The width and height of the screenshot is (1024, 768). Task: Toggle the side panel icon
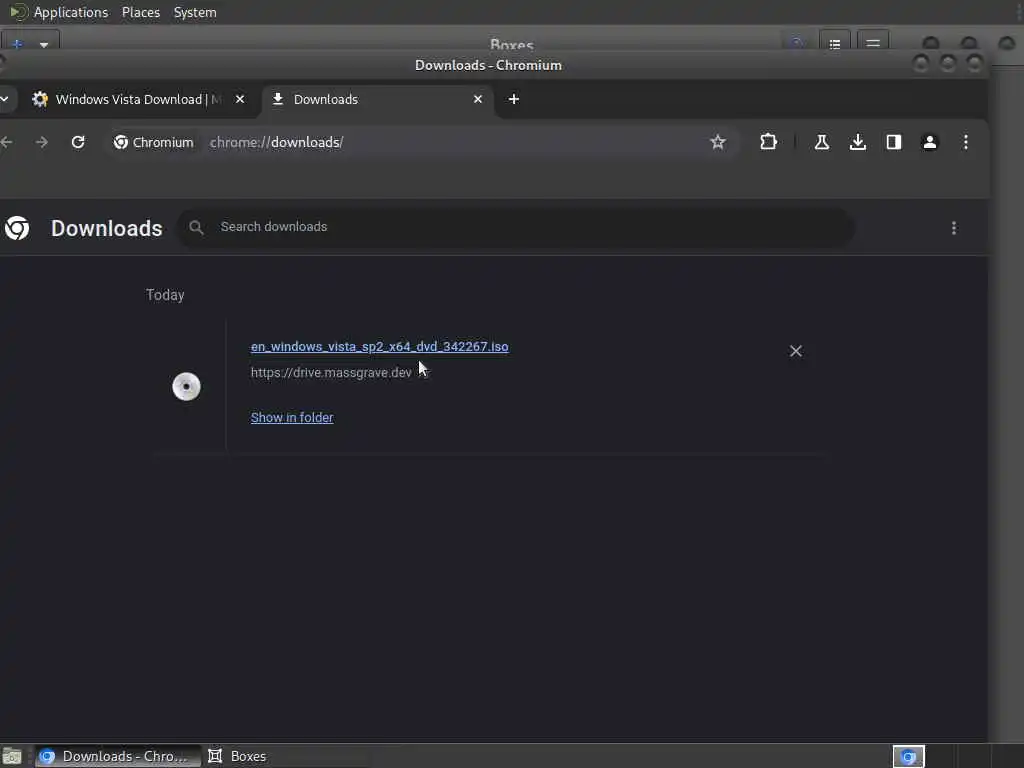[x=894, y=142]
